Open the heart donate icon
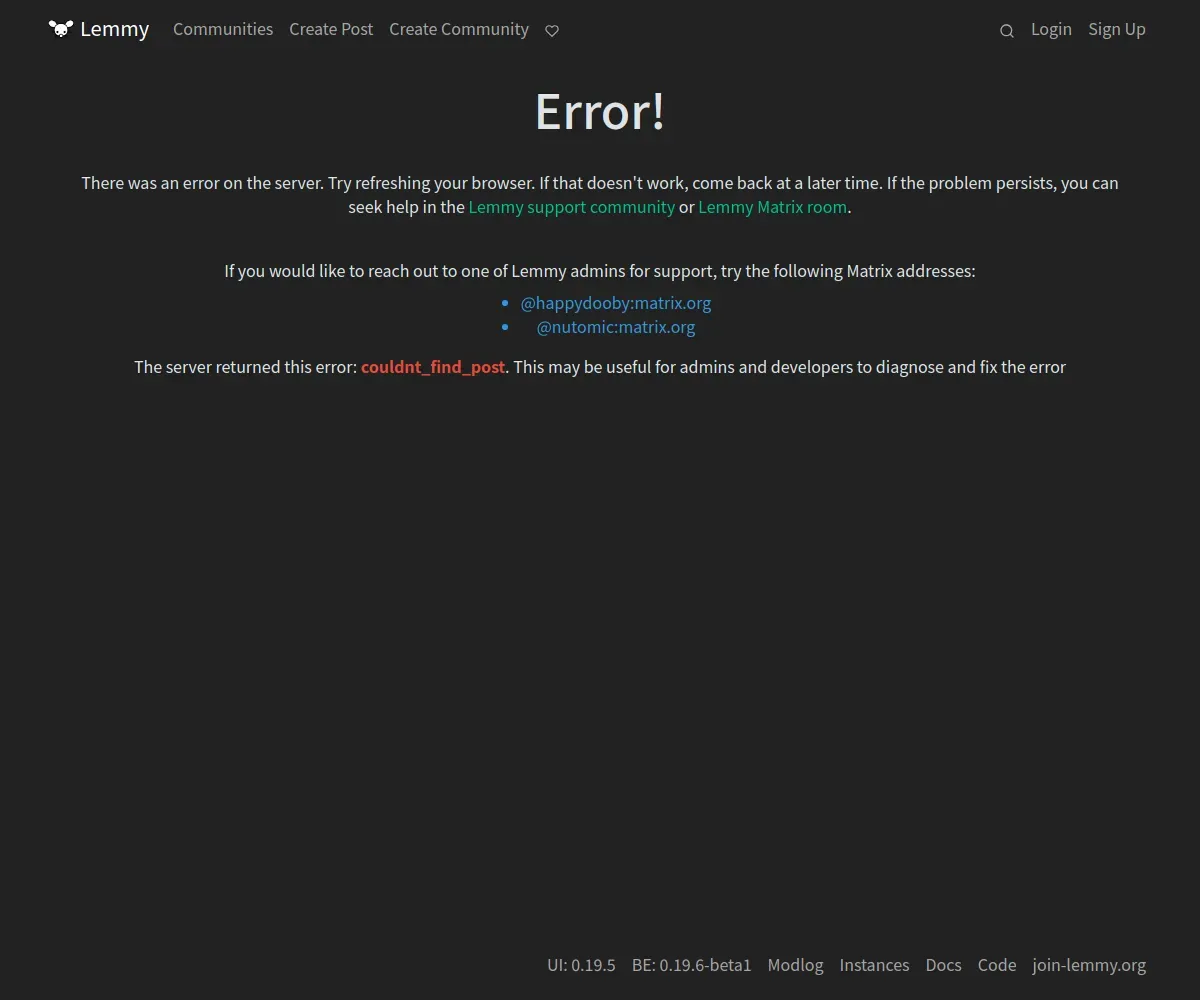This screenshot has height=1000, width=1200. (552, 31)
